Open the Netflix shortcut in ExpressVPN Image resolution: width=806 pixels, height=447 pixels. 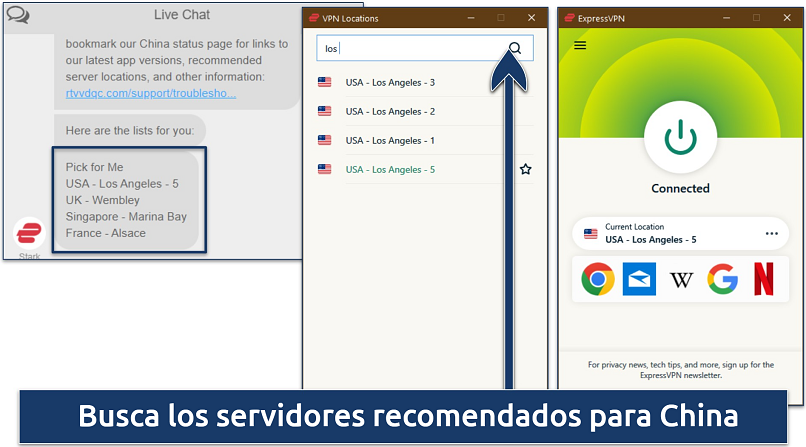[763, 279]
